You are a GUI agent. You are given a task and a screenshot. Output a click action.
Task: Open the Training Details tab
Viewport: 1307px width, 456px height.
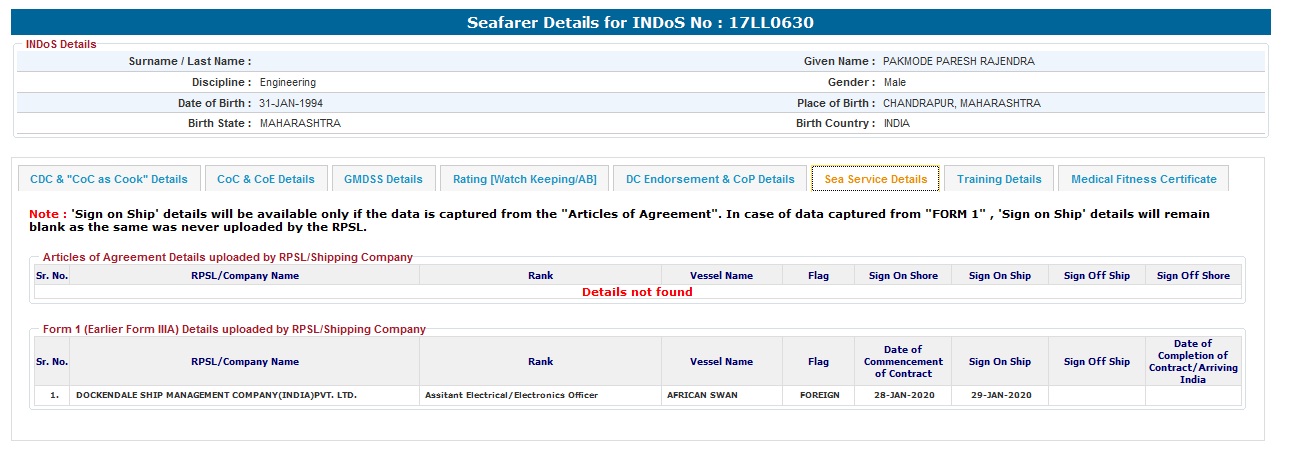click(x=999, y=179)
